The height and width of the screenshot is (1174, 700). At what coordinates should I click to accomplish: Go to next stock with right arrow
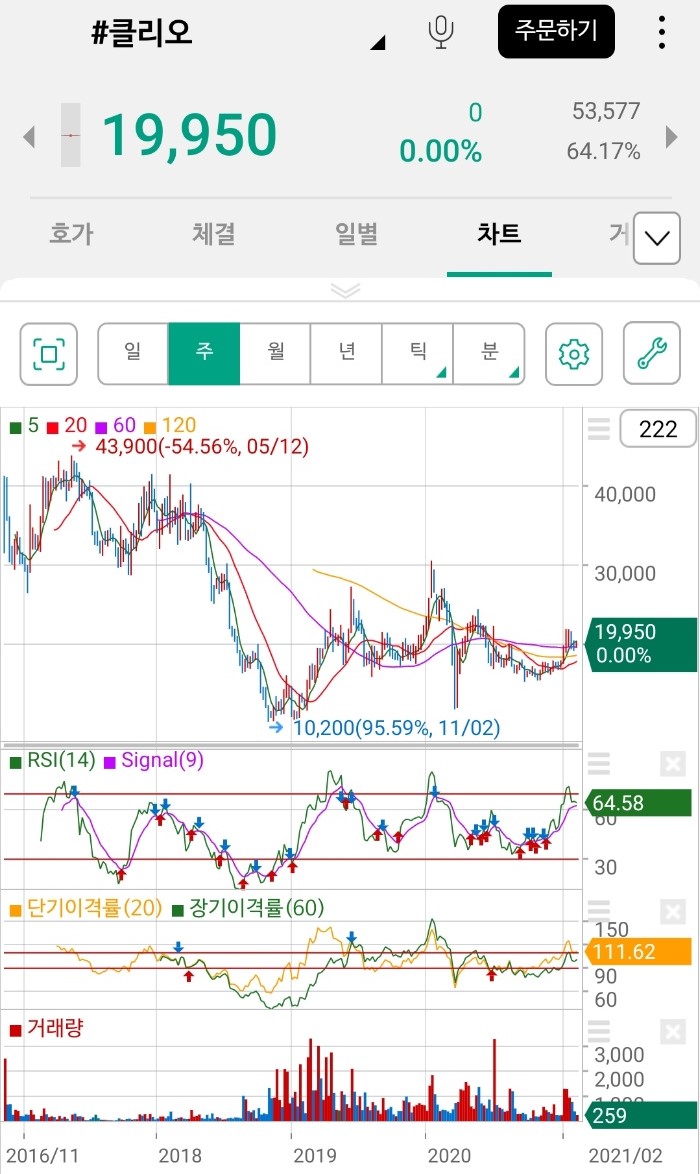[672, 136]
